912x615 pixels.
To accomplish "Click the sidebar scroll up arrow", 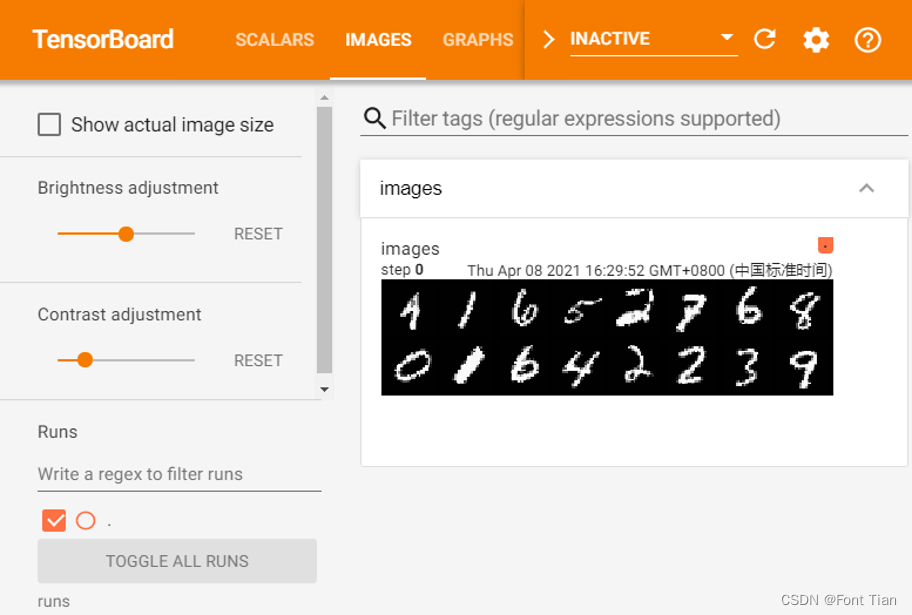I will (325, 98).
